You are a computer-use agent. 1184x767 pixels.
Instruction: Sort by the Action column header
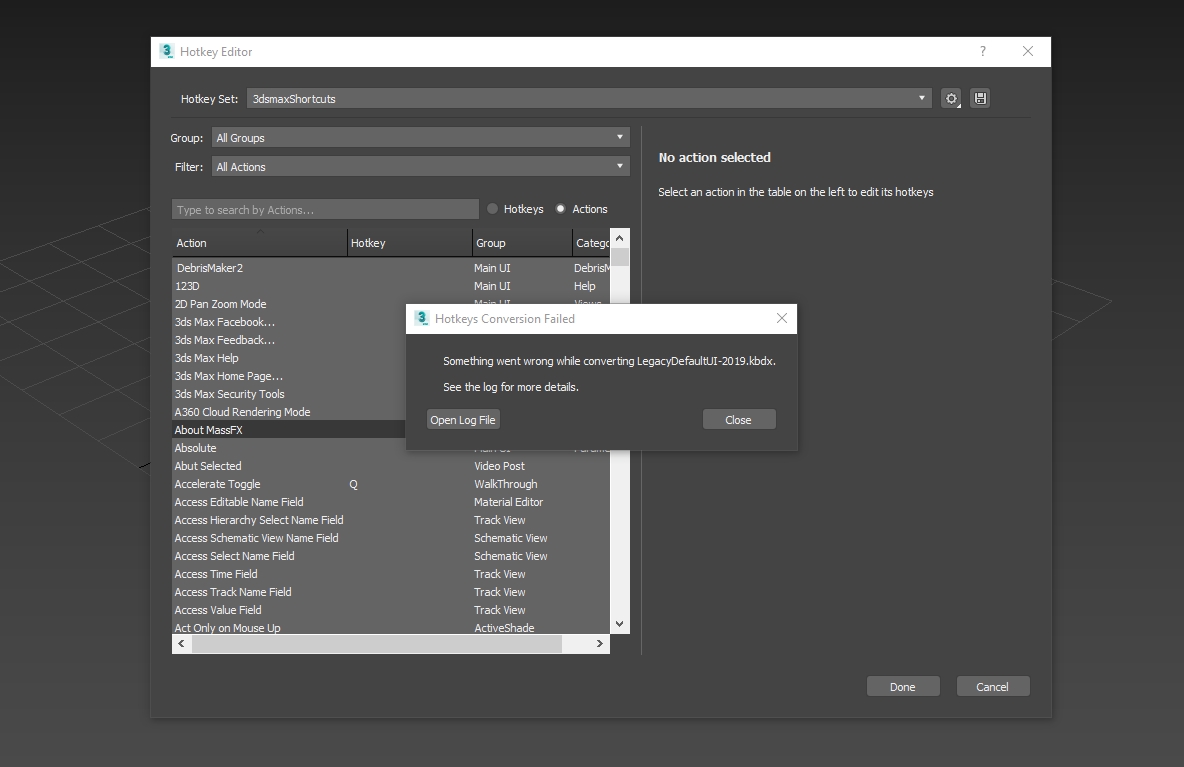coord(260,243)
